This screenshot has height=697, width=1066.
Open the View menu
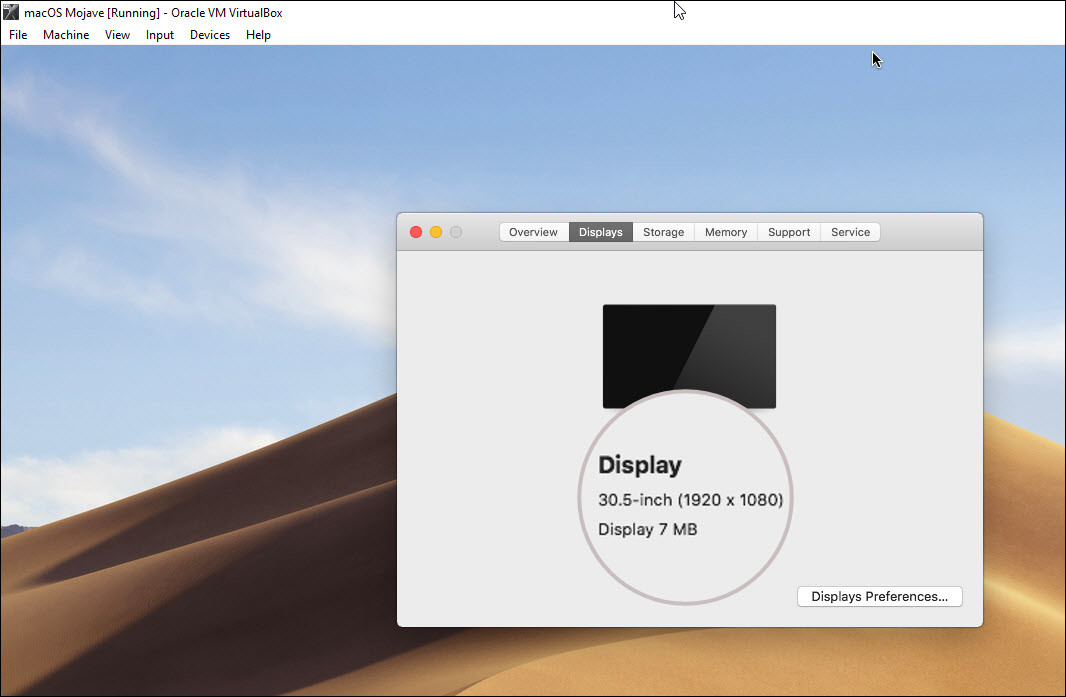click(x=117, y=35)
